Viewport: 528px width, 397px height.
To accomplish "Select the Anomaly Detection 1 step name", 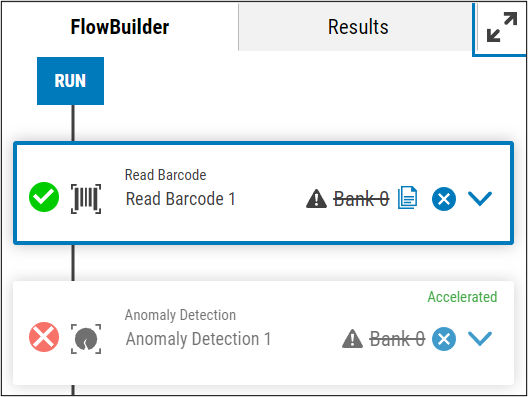I will (x=198, y=339).
